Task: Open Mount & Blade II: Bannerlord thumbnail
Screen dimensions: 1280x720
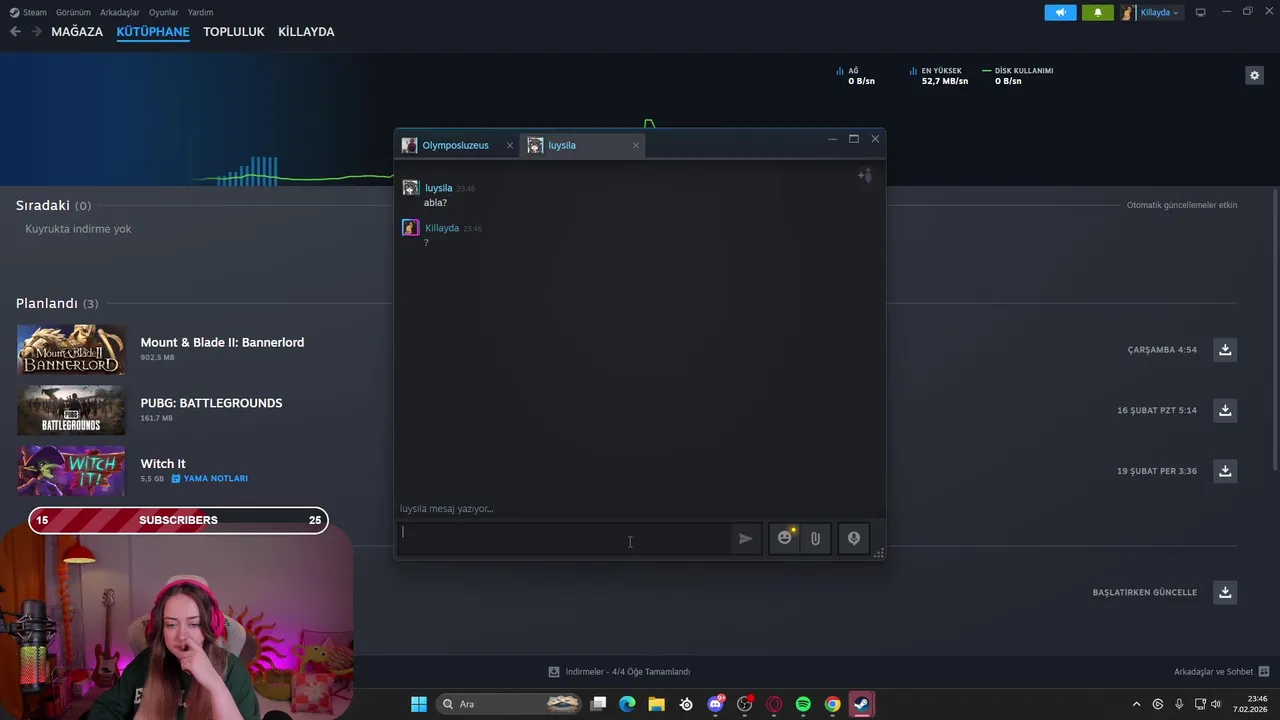Action: click(71, 350)
